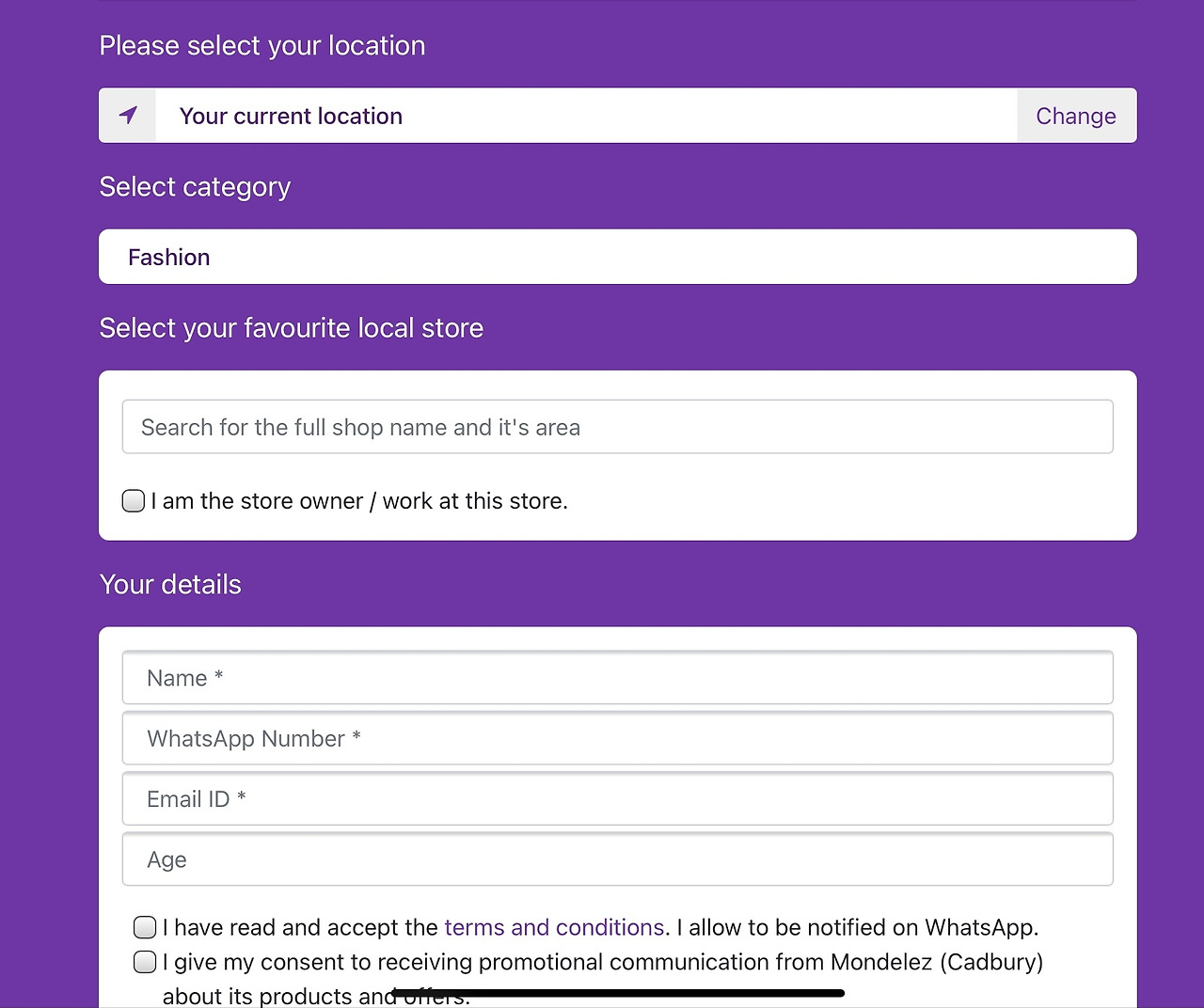
Task: Enable promotional communication consent checkbox
Action: point(145,962)
